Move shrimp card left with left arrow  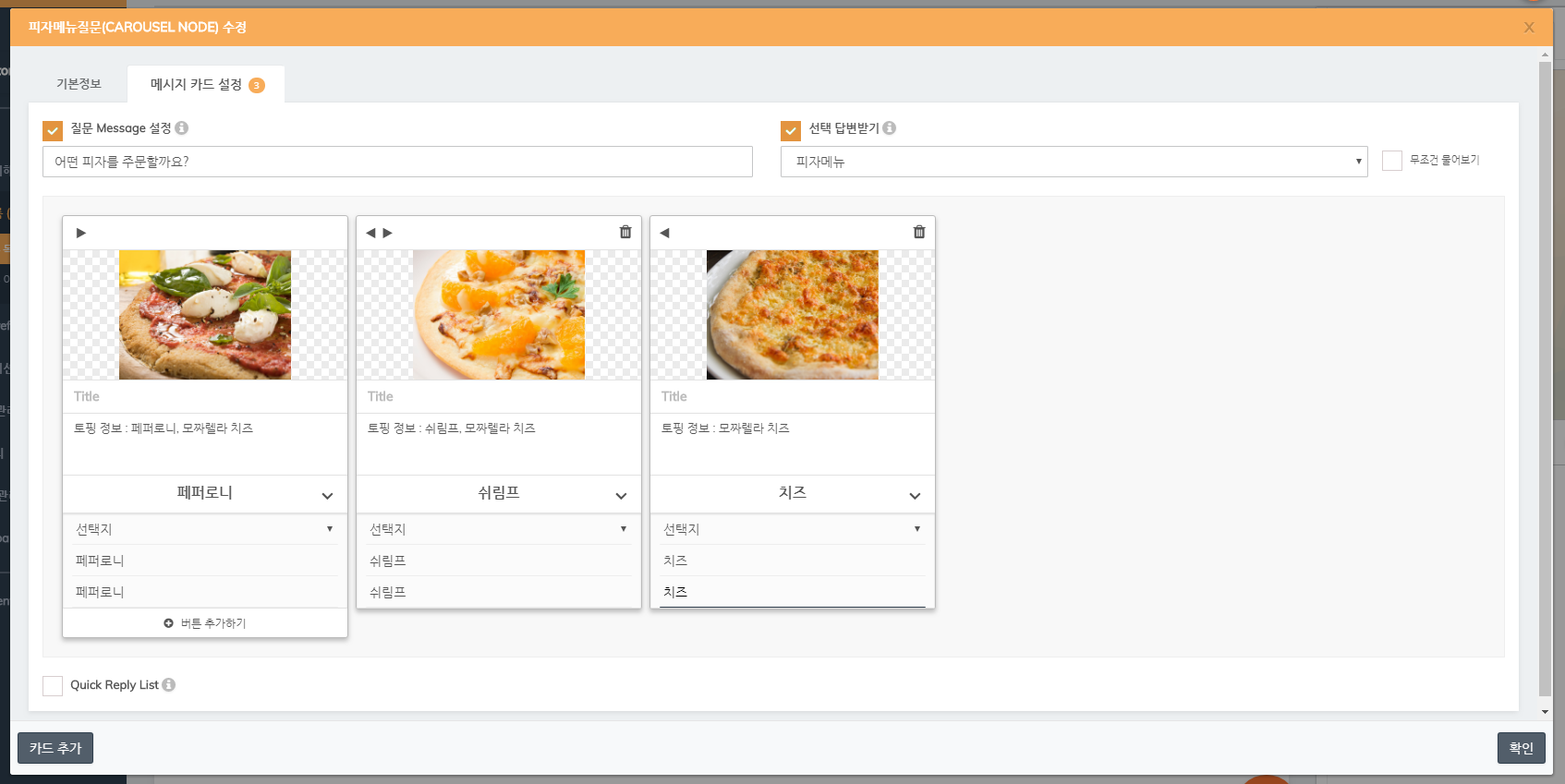point(370,233)
